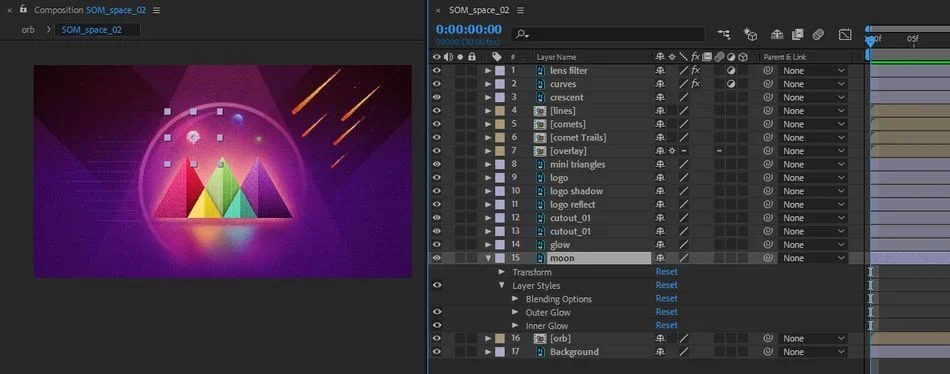The height and width of the screenshot is (374, 950).
Task: Click the SOM_space_02 composition breadcrumb
Action: [97, 30]
